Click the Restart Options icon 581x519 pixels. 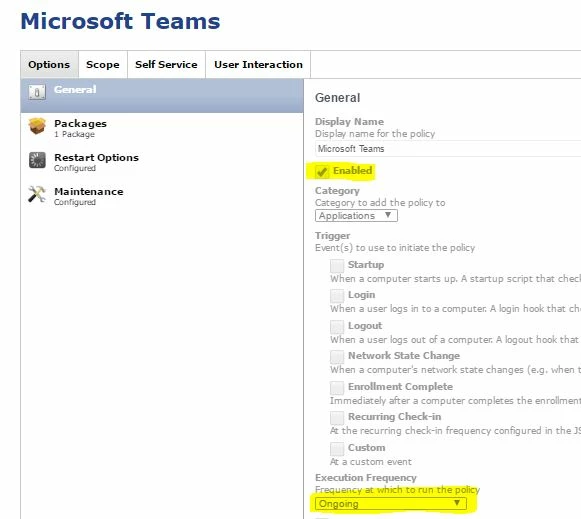click(x=37, y=160)
